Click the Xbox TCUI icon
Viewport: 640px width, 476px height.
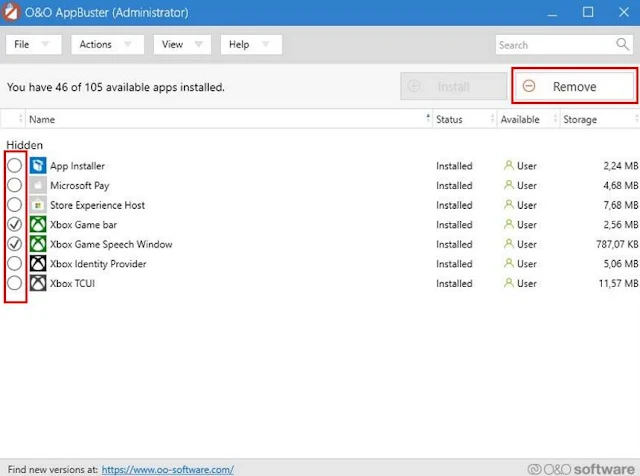point(38,283)
